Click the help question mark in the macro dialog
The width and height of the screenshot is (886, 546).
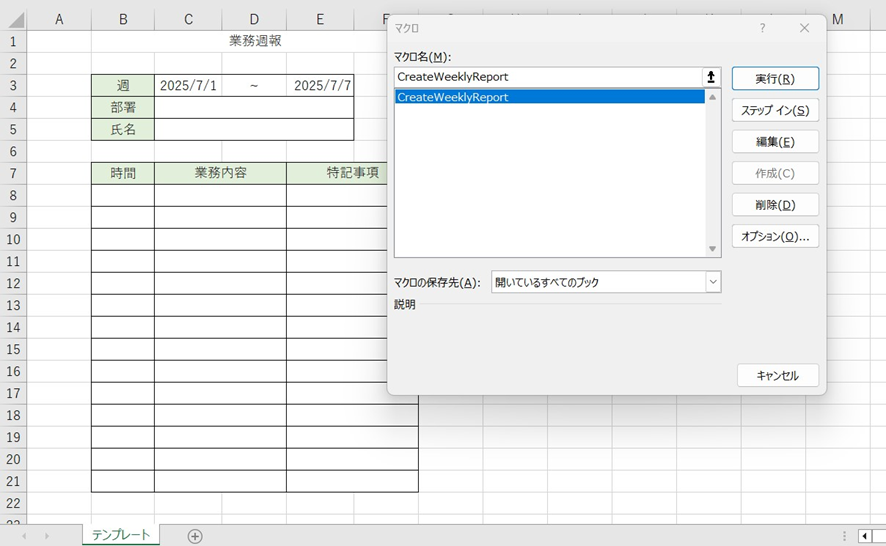[x=762, y=28]
